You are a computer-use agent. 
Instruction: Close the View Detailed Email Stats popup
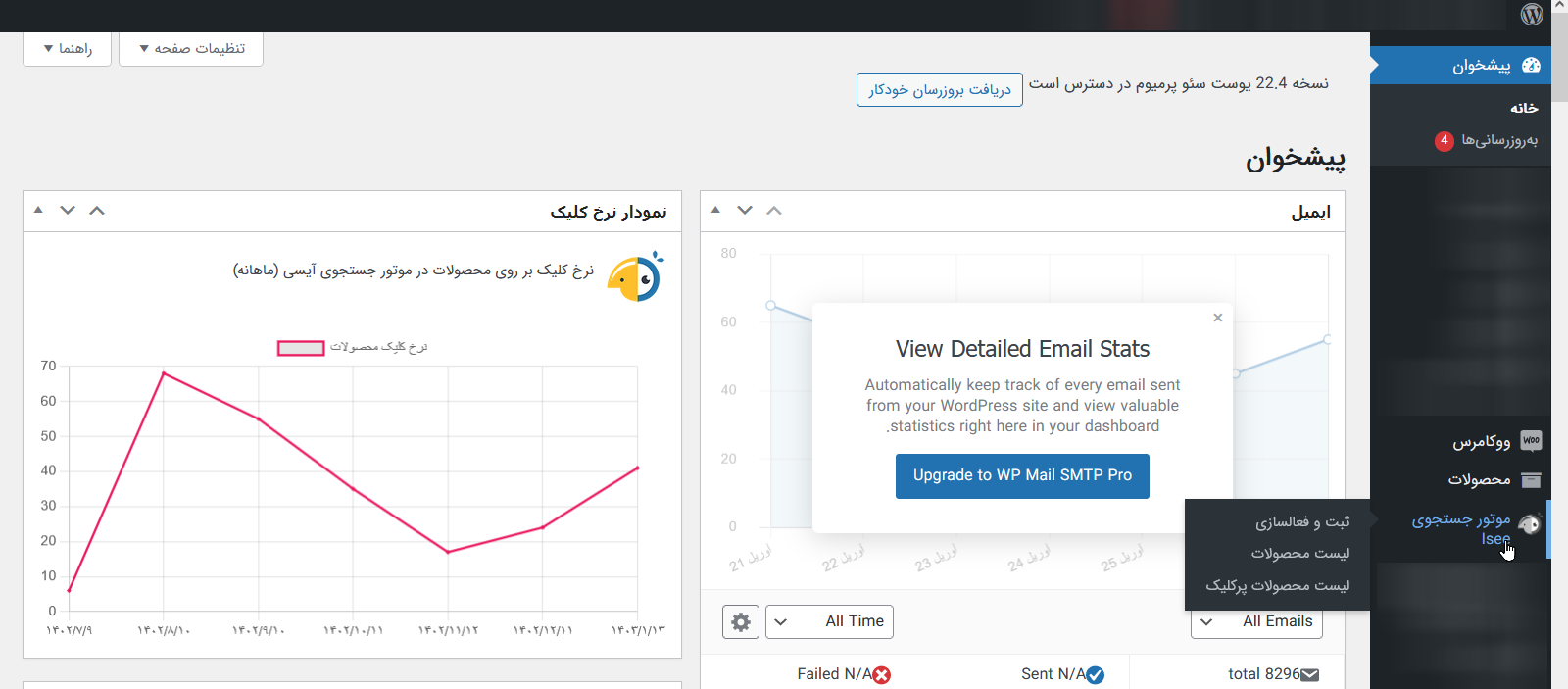pos(1217,318)
